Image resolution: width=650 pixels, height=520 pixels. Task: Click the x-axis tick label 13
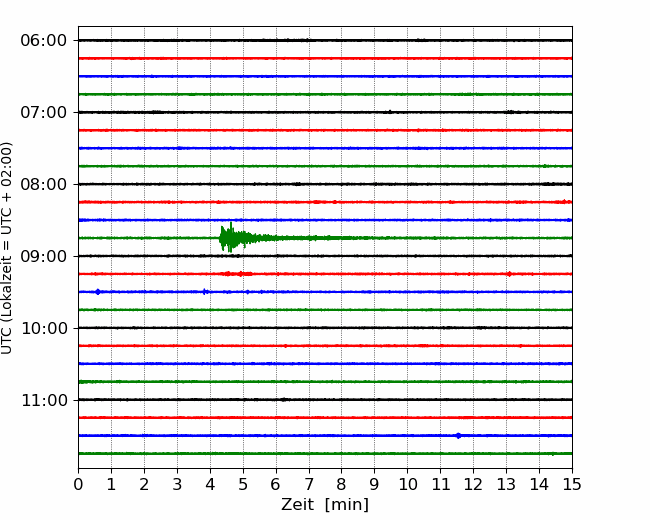click(506, 484)
